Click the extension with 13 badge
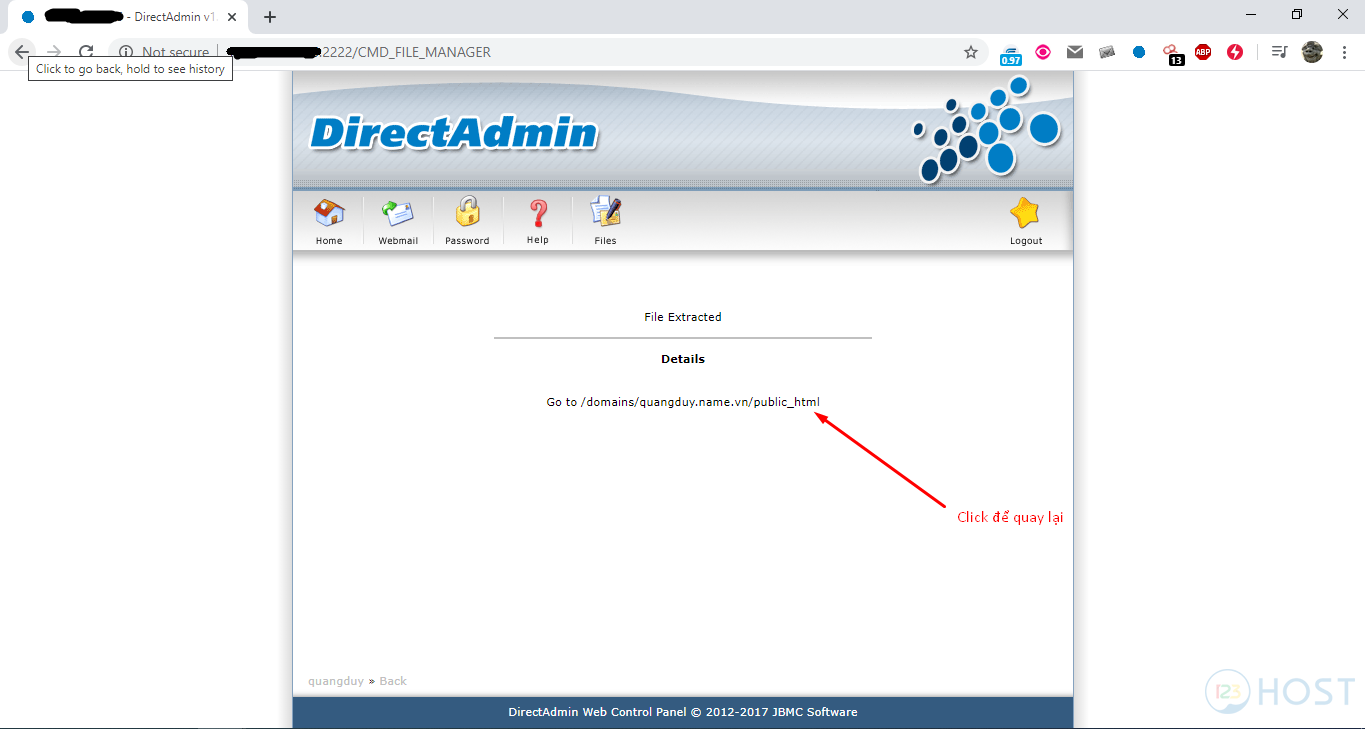 tap(1172, 54)
